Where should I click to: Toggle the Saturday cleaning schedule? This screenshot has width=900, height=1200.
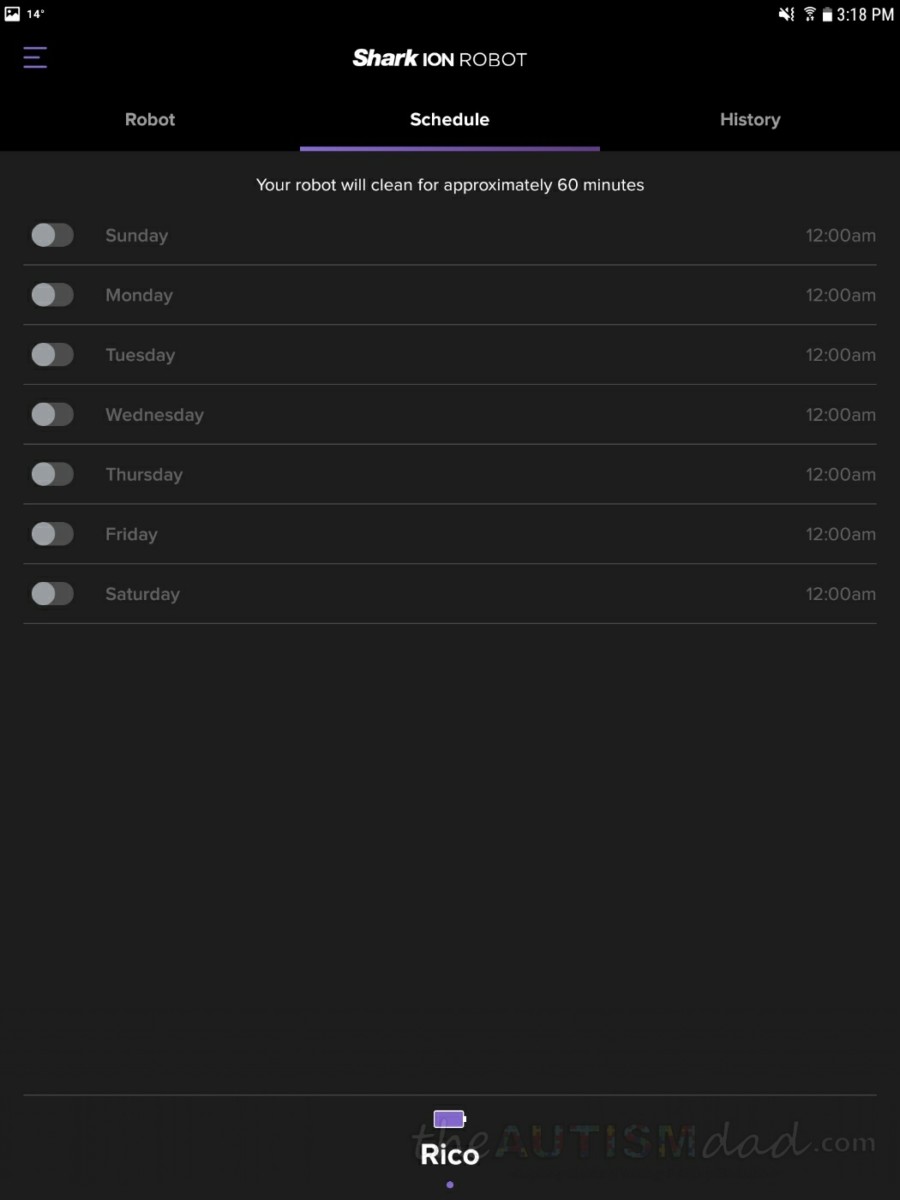pos(52,594)
